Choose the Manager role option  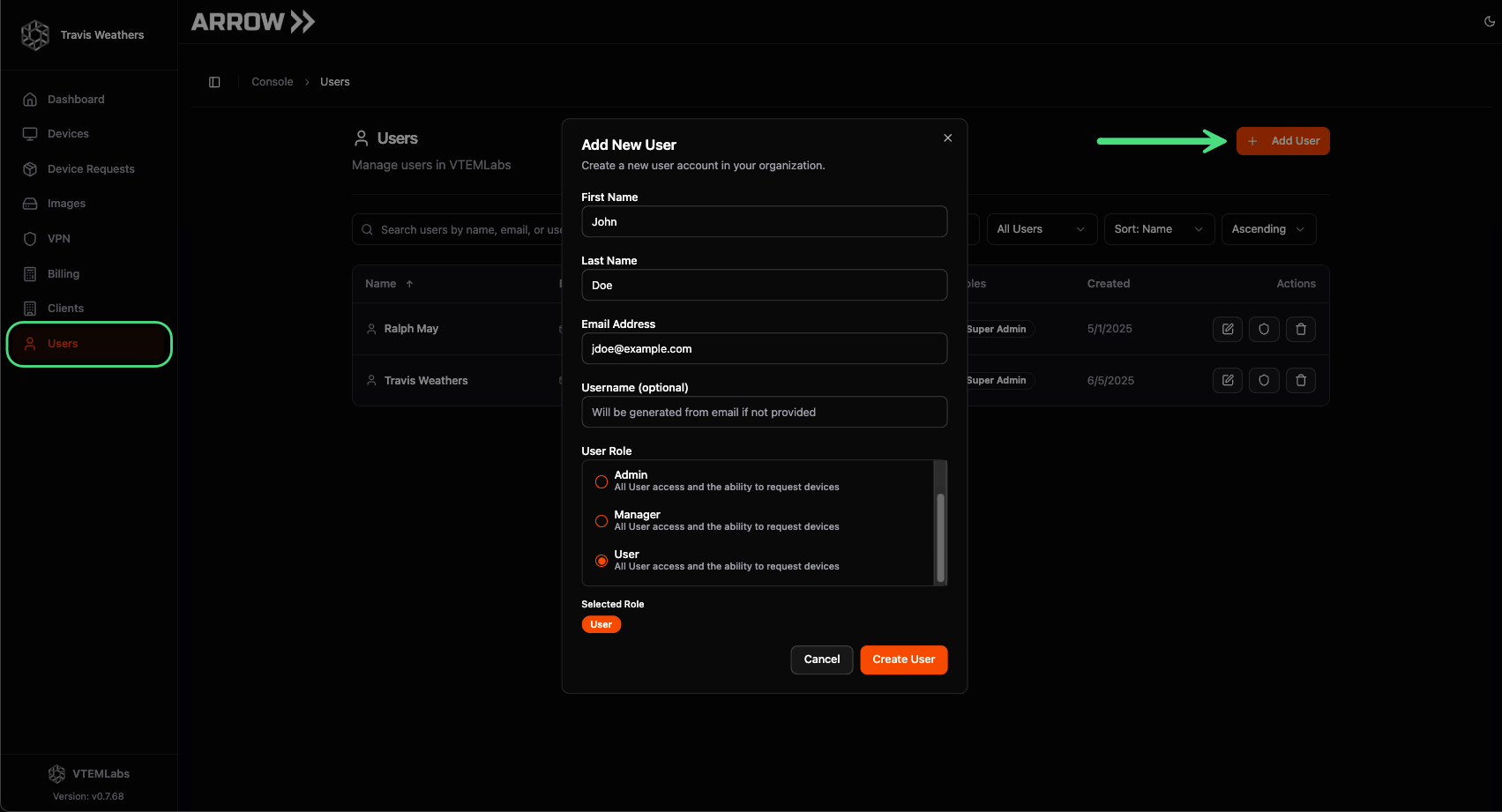click(601, 521)
